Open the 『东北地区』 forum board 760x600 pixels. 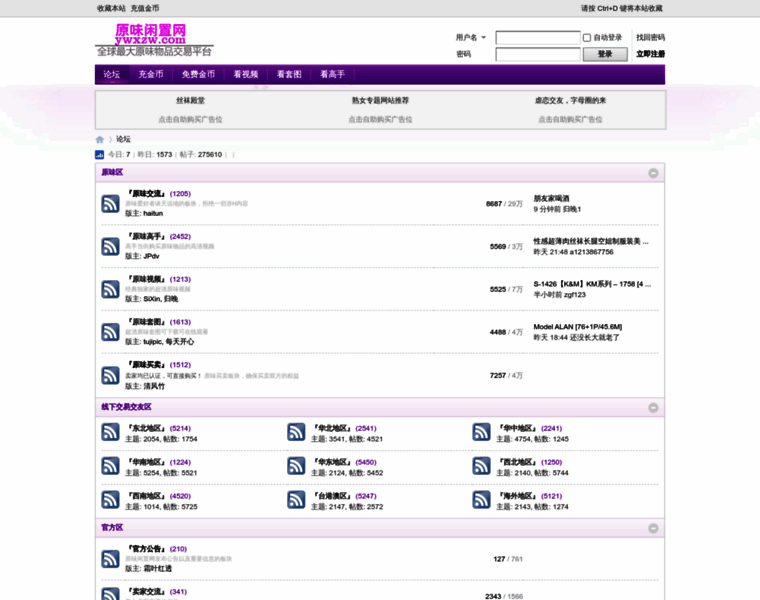pyautogui.click(x=146, y=428)
